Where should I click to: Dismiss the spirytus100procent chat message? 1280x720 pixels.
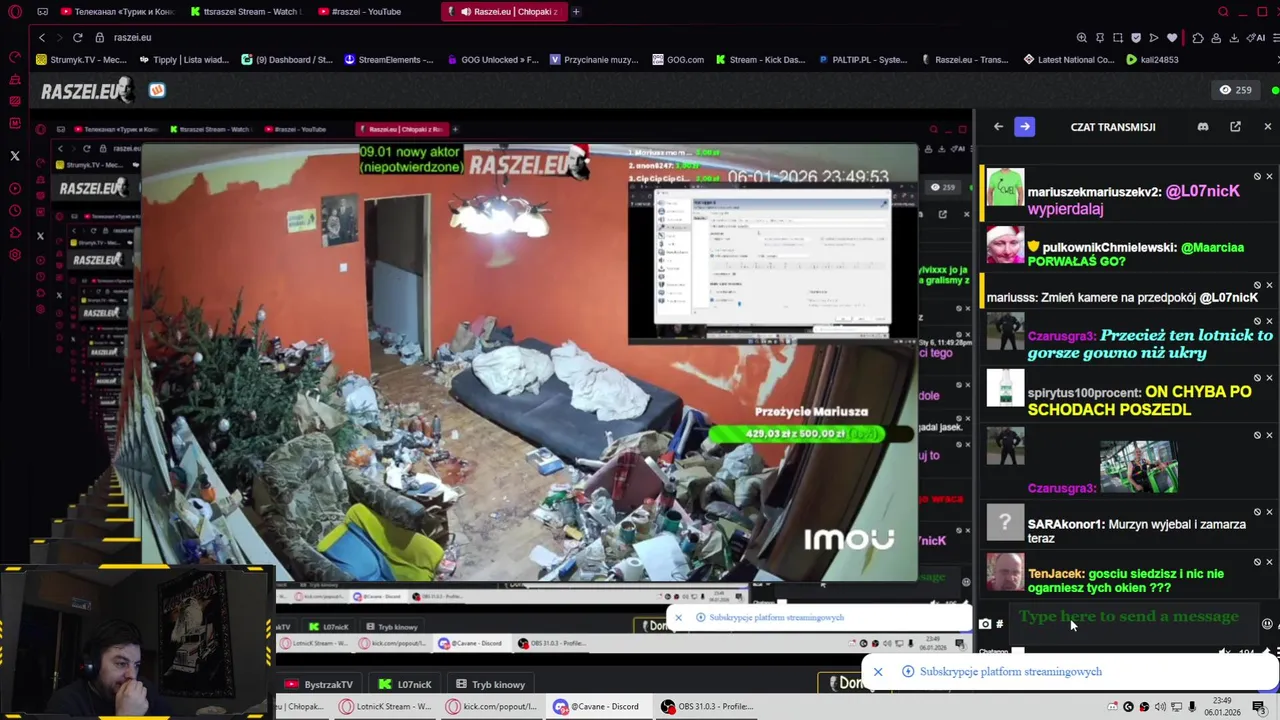coord(1269,378)
